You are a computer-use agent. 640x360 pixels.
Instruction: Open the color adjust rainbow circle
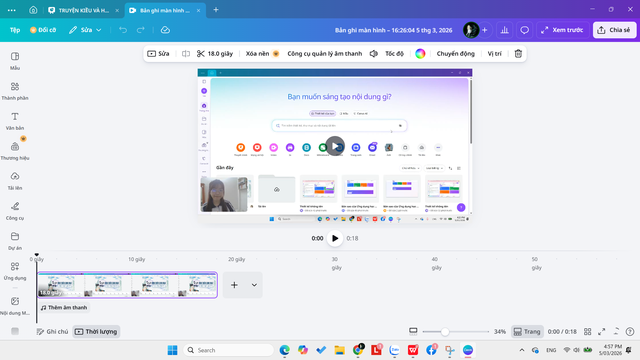pos(420,53)
